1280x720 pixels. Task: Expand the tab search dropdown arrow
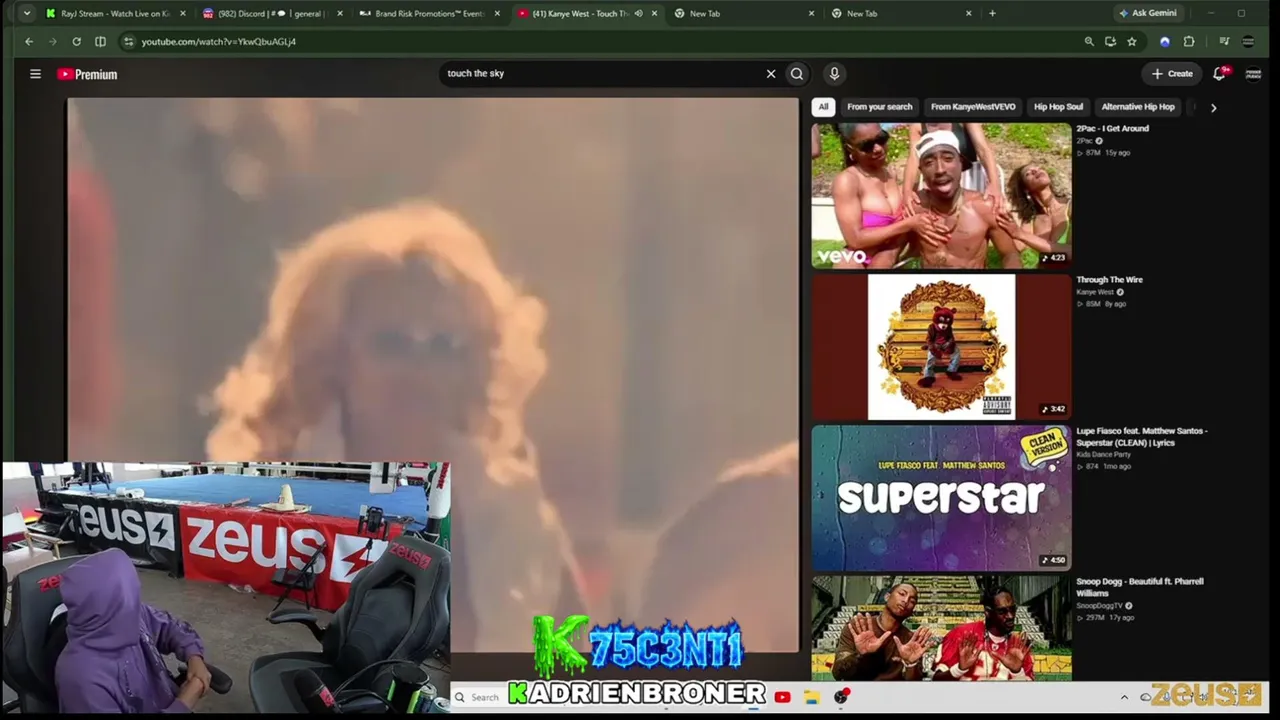(27, 14)
